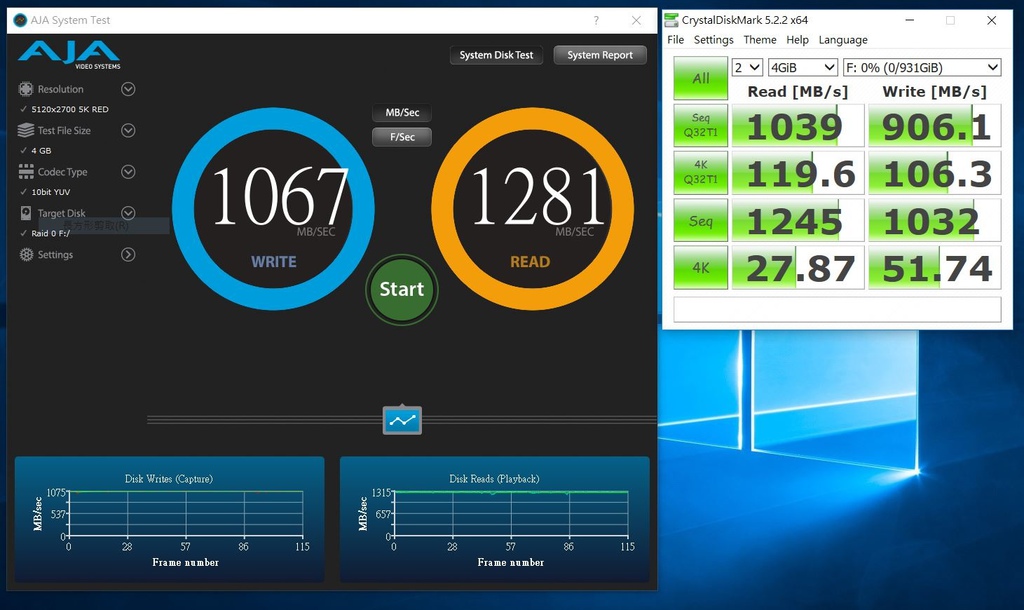
Task: Click the Write [MB/s] column header
Action: click(x=935, y=91)
